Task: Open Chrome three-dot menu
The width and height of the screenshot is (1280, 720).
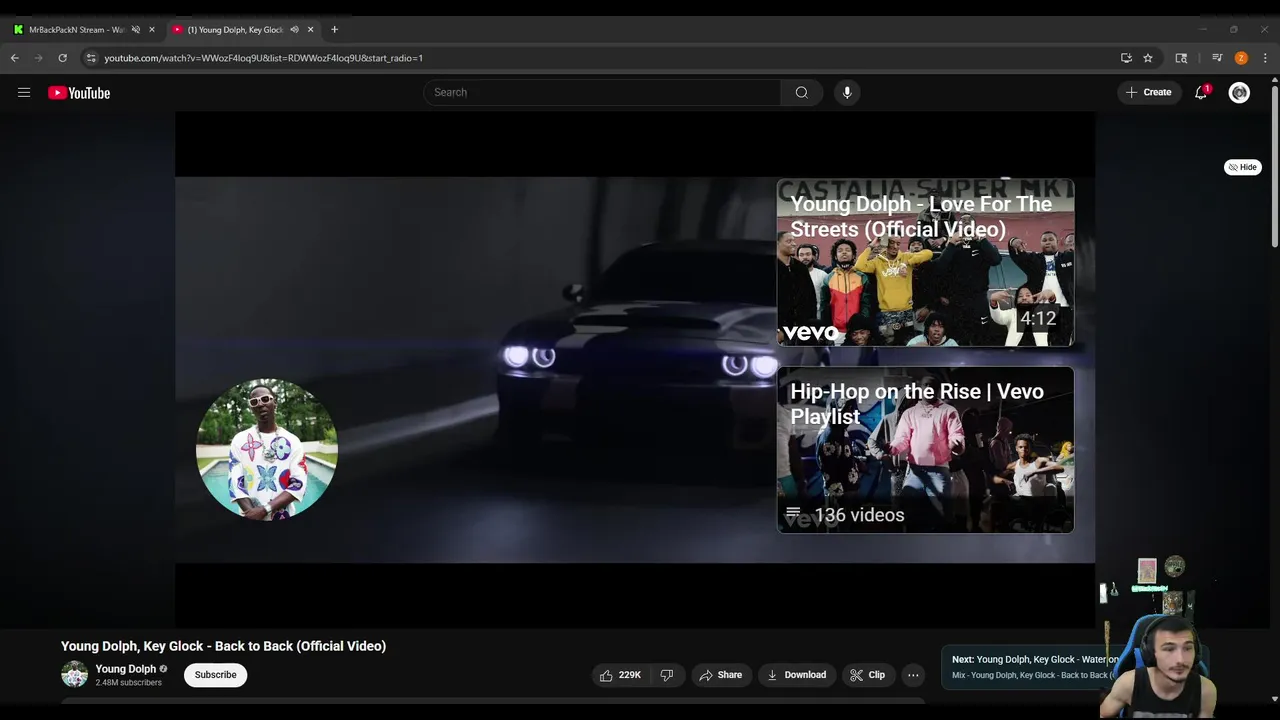Action: pos(1265,58)
